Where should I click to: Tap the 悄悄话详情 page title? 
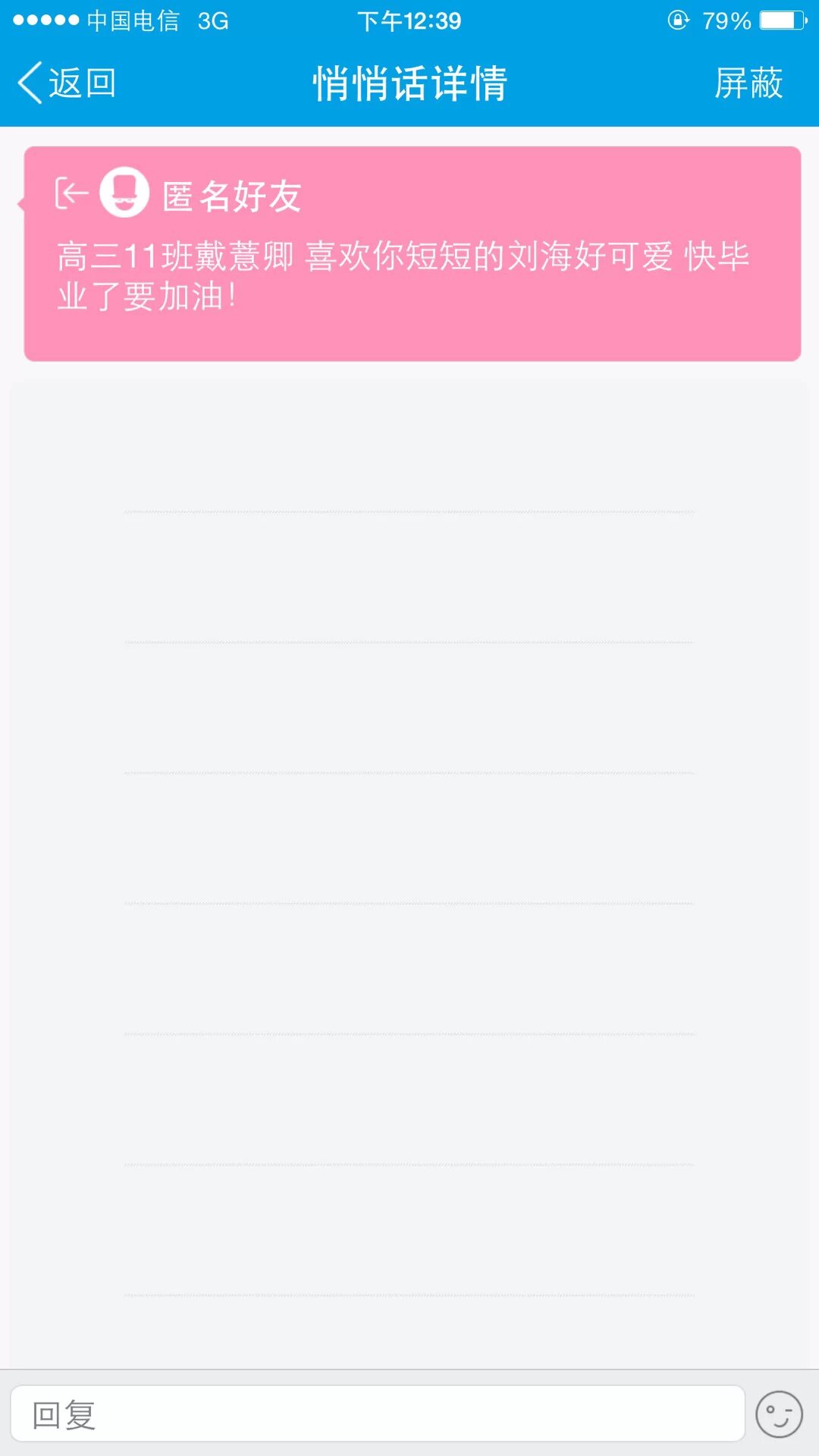click(x=409, y=83)
